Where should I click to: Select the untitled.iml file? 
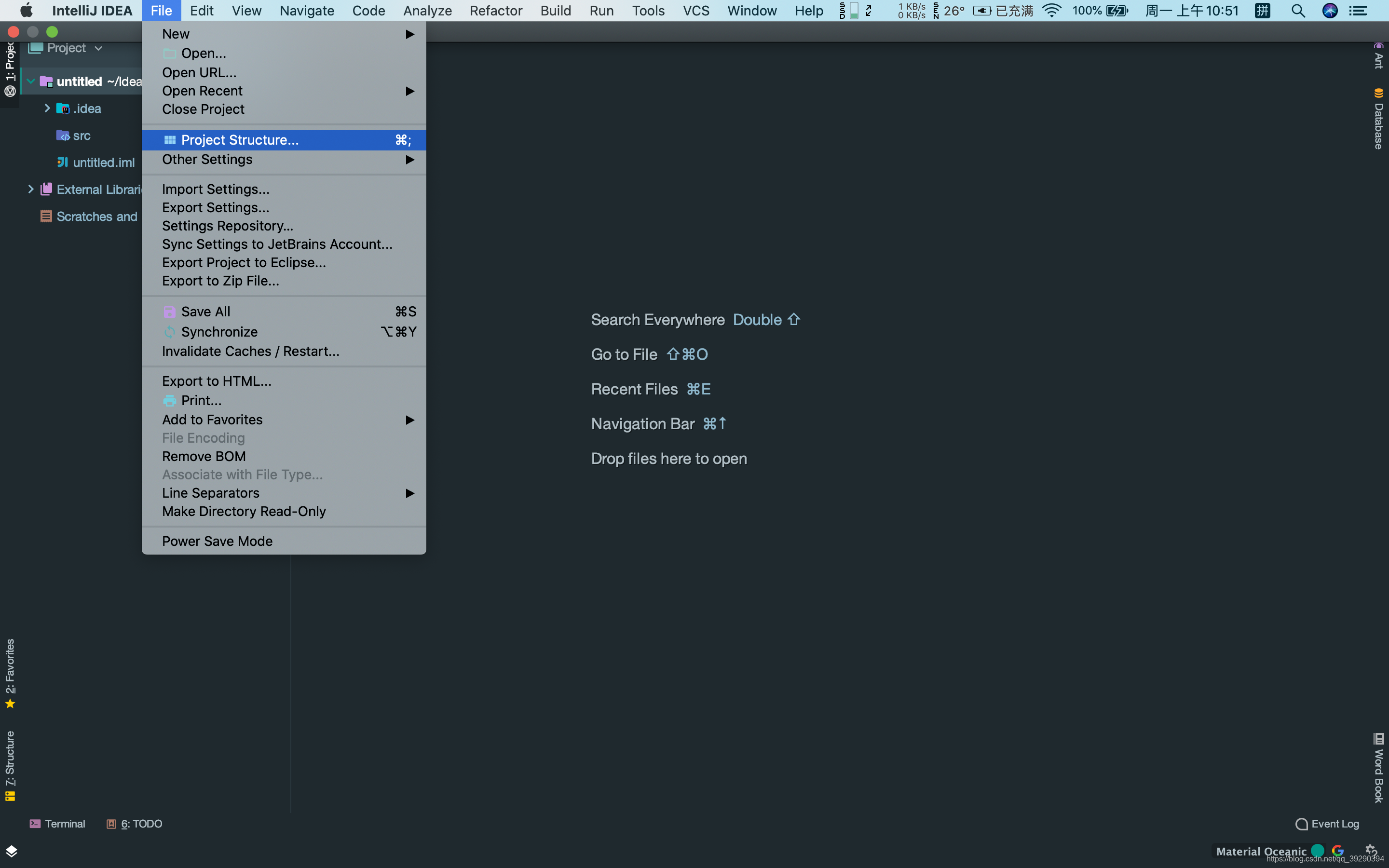coord(103,163)
